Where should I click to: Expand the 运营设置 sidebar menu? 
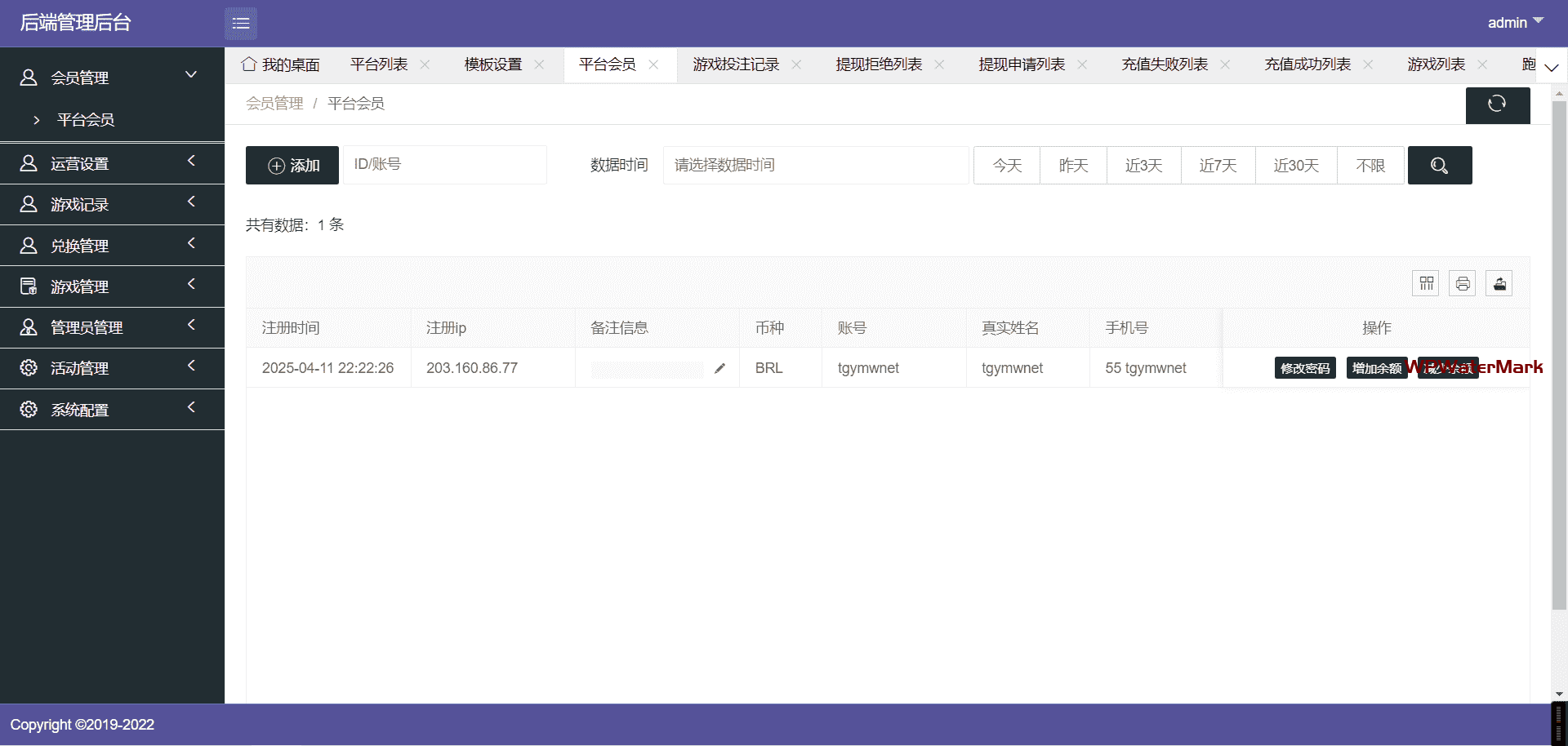[x=112, y=163]
